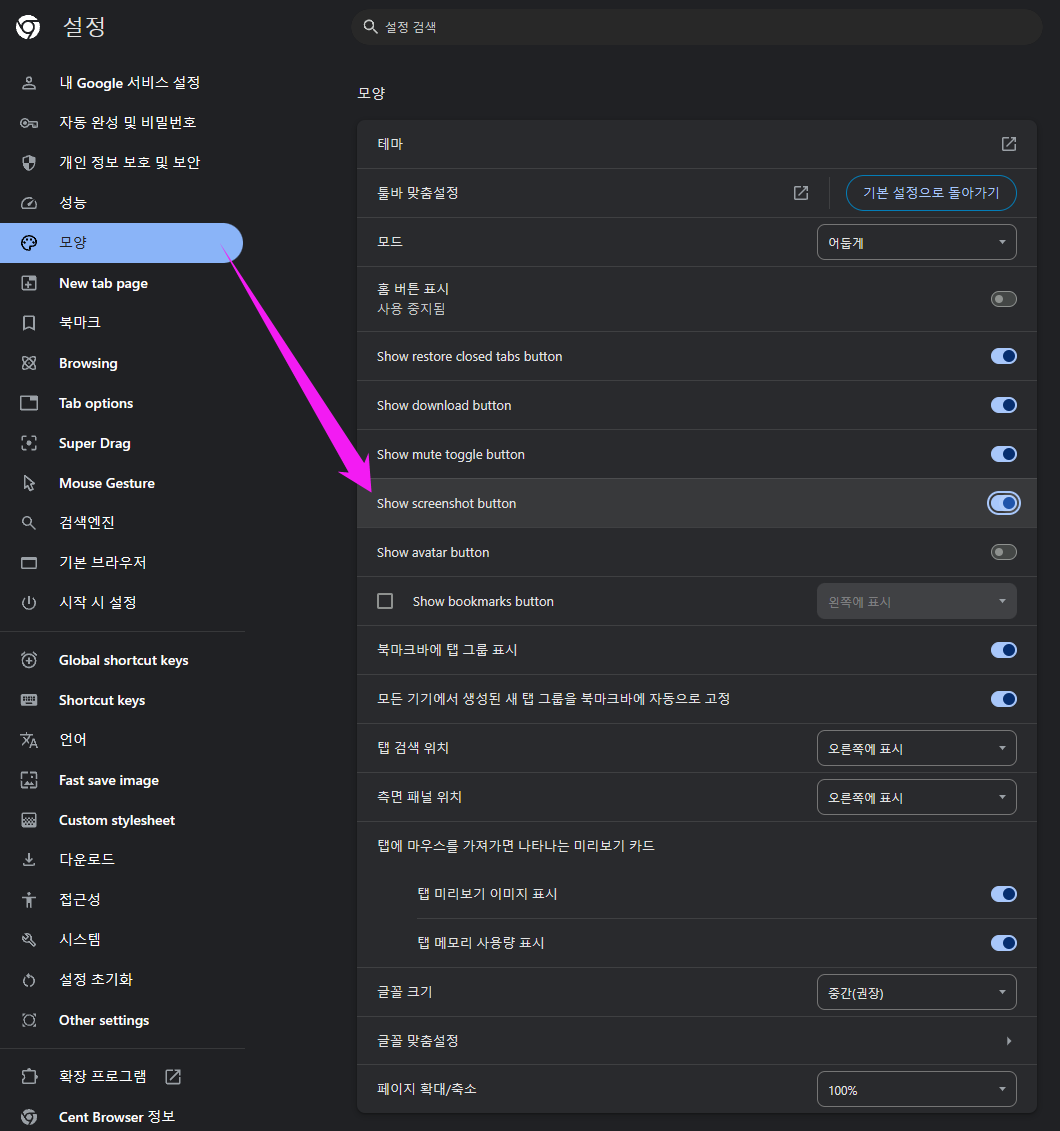Click the Global shortcut keys icon
The image size is (1060, 1131).
coord(29,660)
